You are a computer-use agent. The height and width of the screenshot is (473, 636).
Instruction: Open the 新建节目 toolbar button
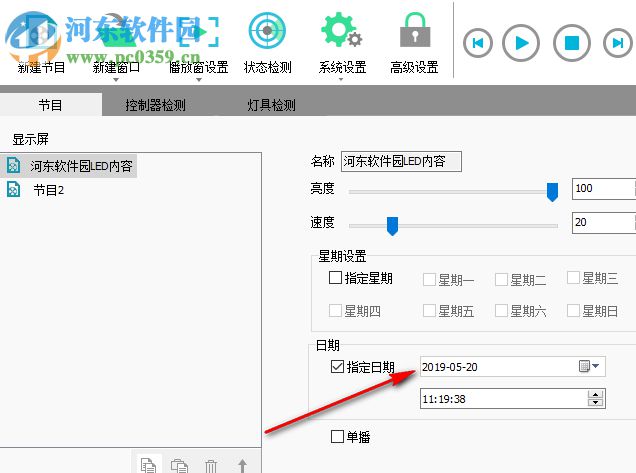41,43
